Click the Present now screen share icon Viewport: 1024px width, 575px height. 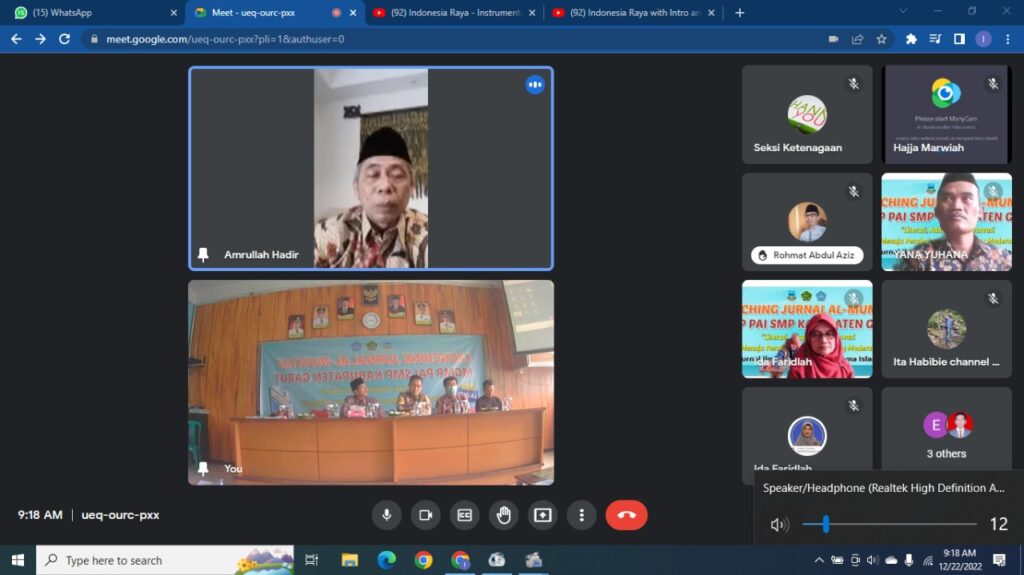pyautogui.click(x=542, y=515)
